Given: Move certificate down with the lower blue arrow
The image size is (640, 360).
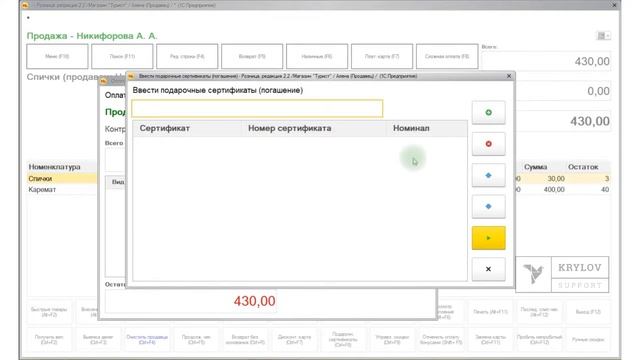Looking at the screenshot, I should [489, 207].
